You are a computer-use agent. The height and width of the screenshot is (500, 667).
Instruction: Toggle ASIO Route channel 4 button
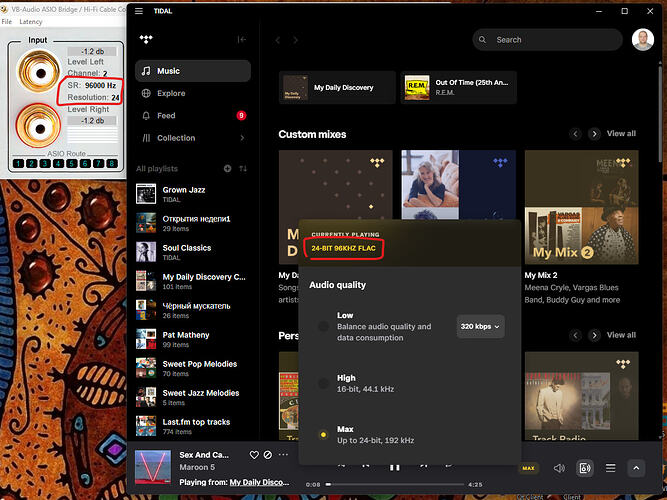coord(58,163)
